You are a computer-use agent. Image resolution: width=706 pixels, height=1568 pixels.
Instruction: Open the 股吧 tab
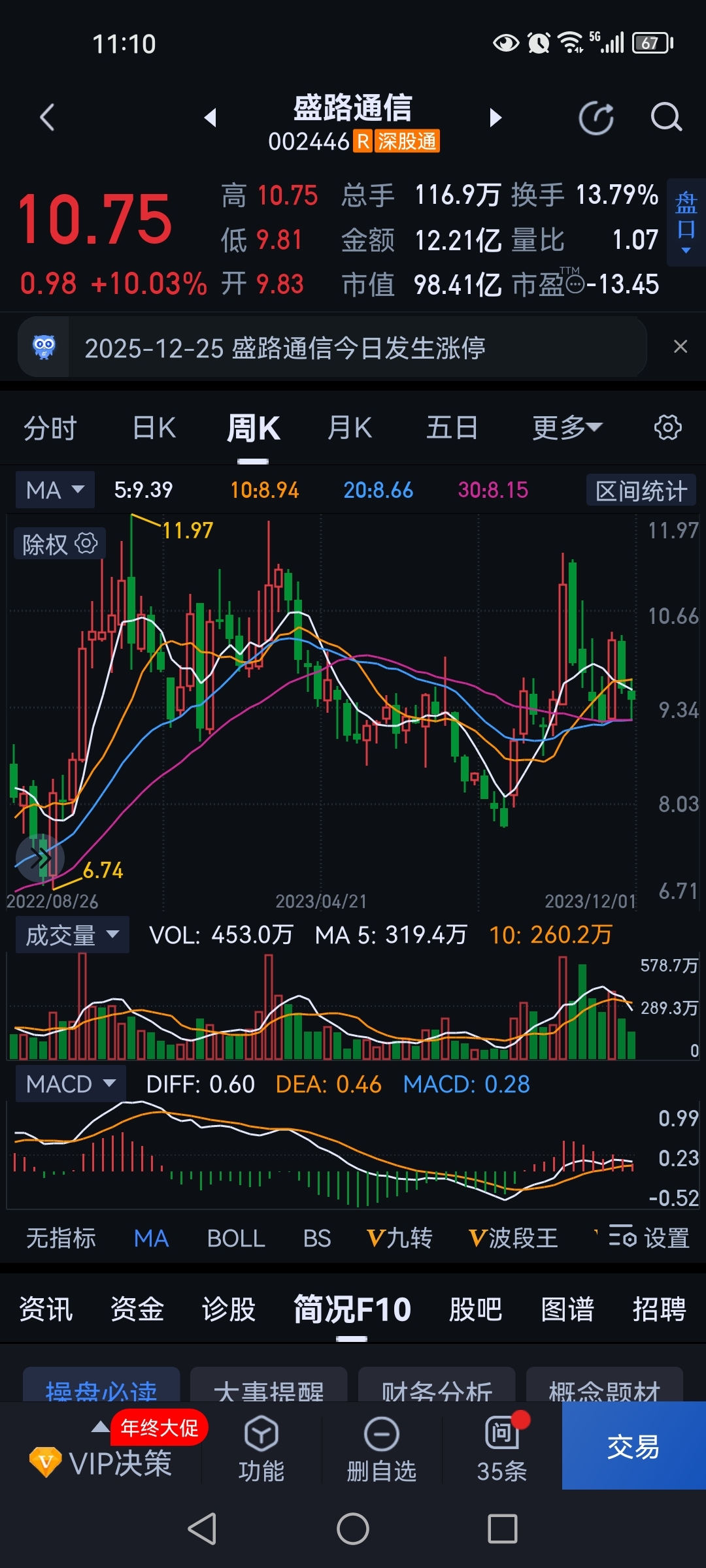coord(475,1309)
